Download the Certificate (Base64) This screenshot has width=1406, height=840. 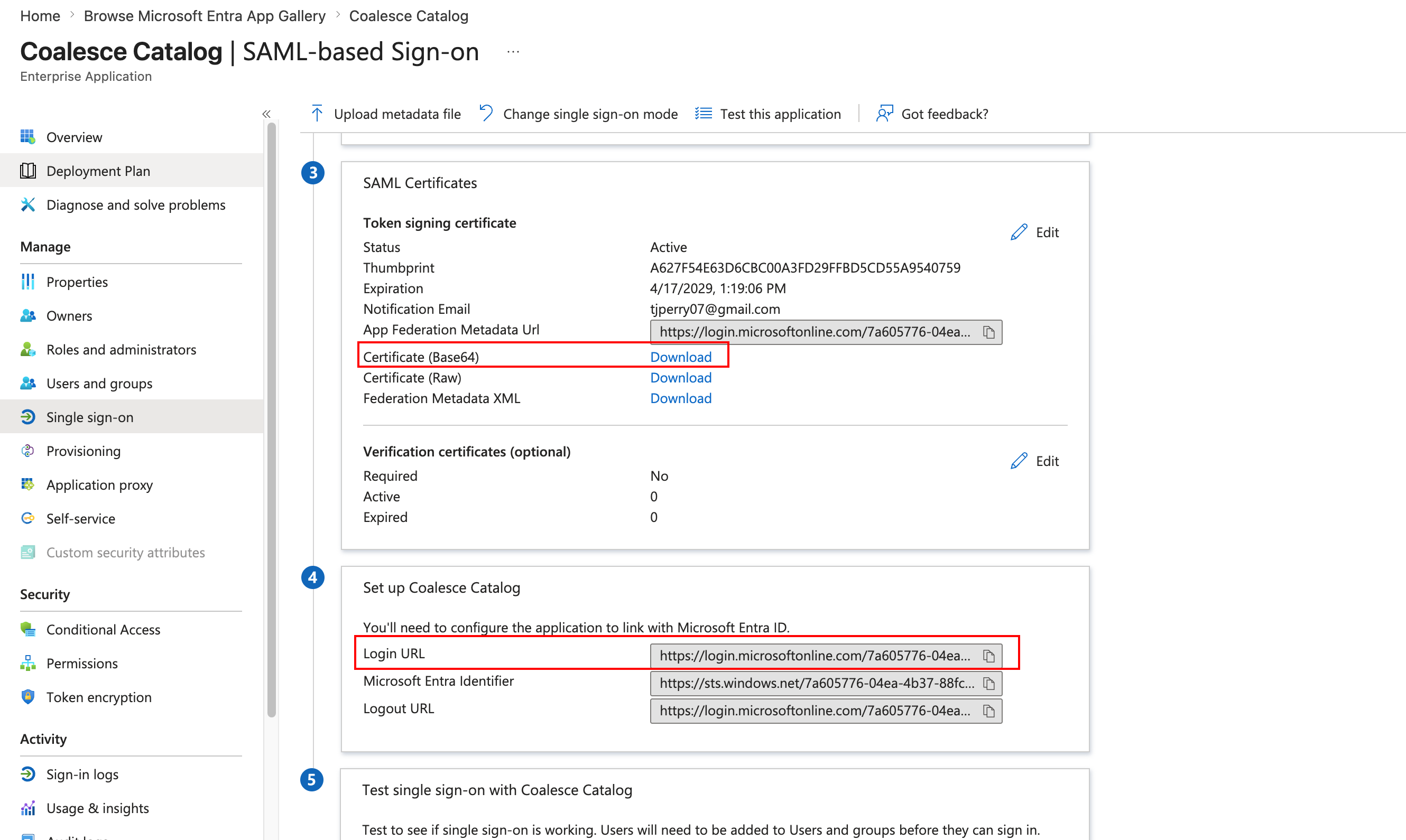click(x=681, y=357)
